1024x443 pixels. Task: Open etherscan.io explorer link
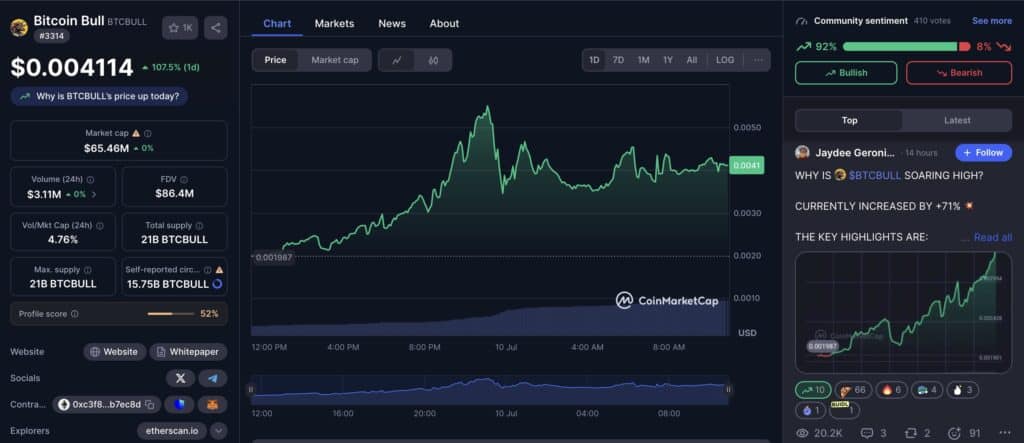point(172,431)
